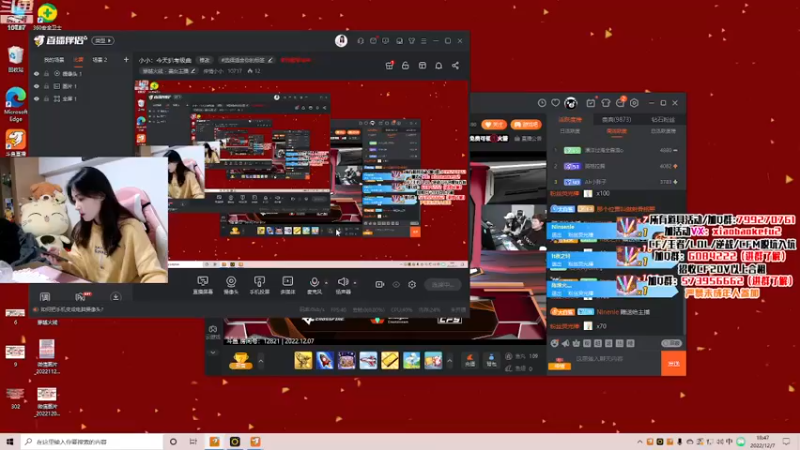Click the download icon in companion bottom-left
Viewport: 800px width, 450px height.
(116, 297)
